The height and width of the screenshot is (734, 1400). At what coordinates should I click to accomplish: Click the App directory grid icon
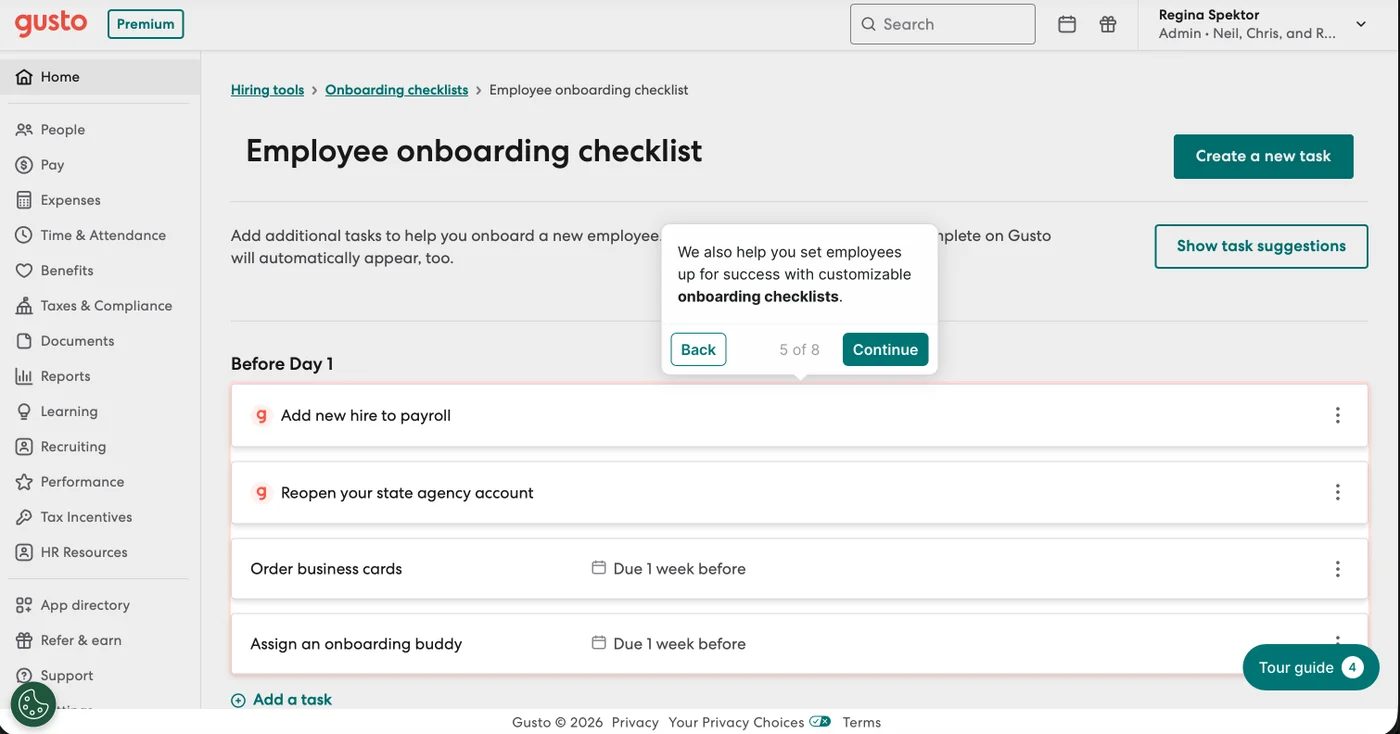click(24, 605)
